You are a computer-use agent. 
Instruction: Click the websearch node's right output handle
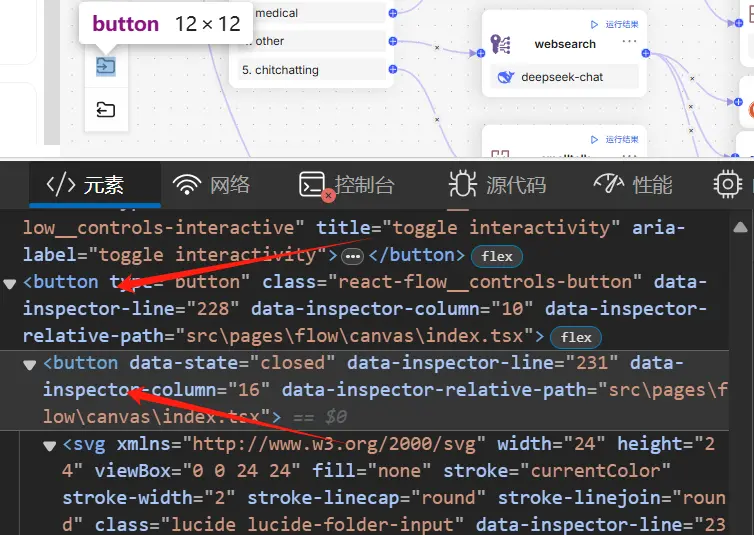[x=646, y=53]
